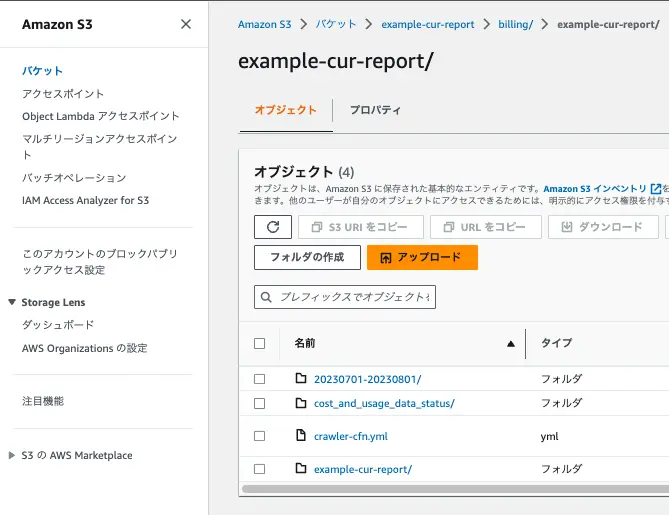This screenshot has width=669, height=515.
Task: Select the オブジェクト tab
Action: tap(285, 110)
